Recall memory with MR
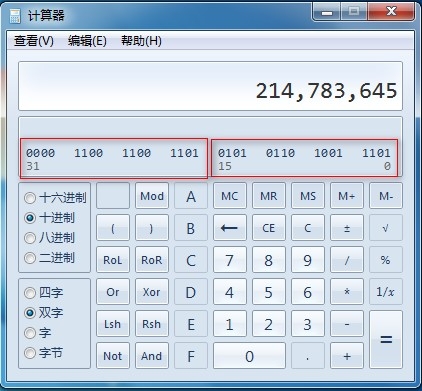 (x=269, y=196)
